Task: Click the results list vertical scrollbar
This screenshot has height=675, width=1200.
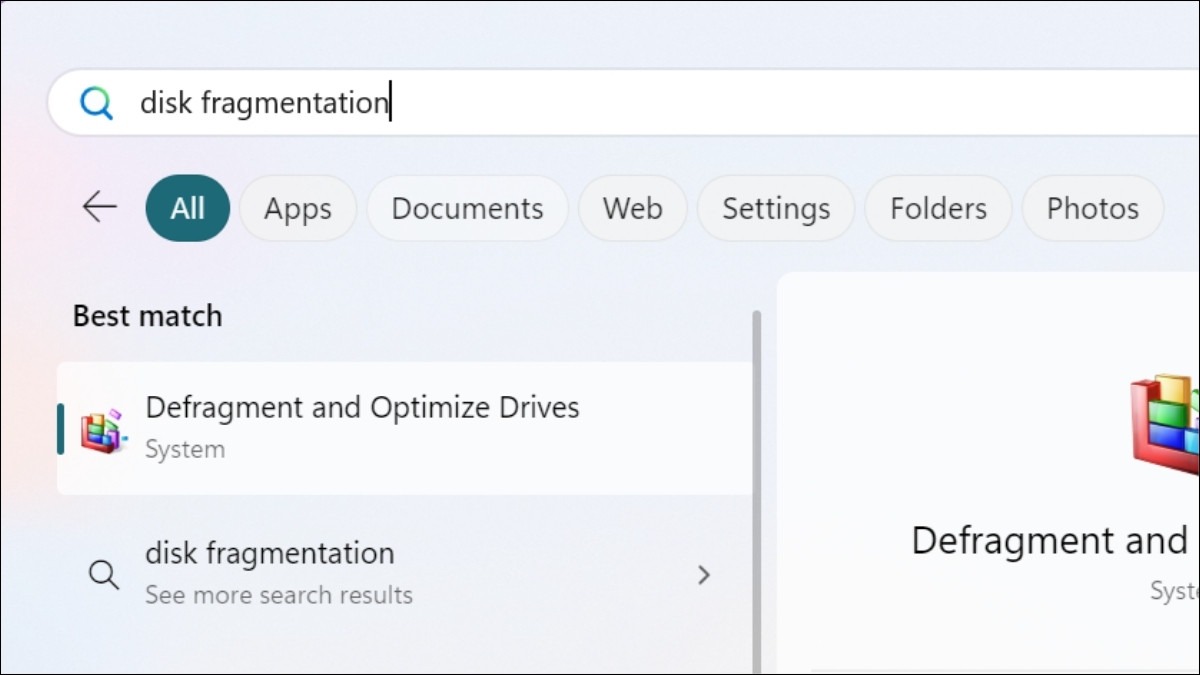Action: point(756,490)
